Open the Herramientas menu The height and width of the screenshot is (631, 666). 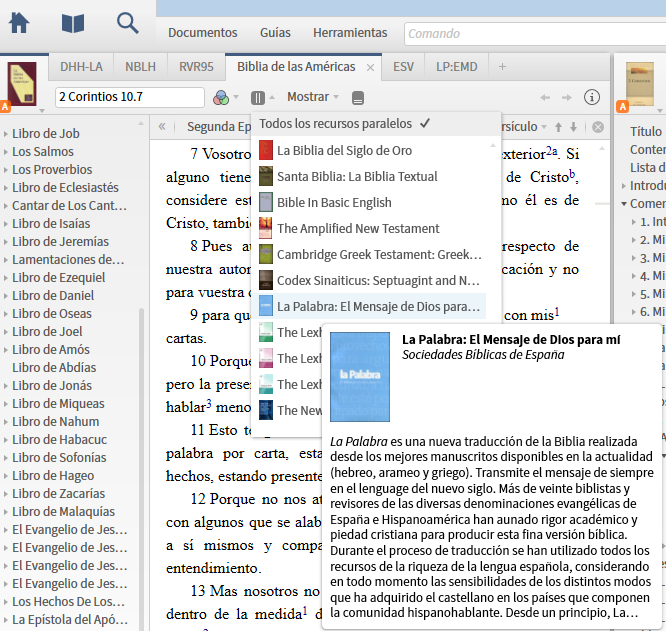[350, 33]
